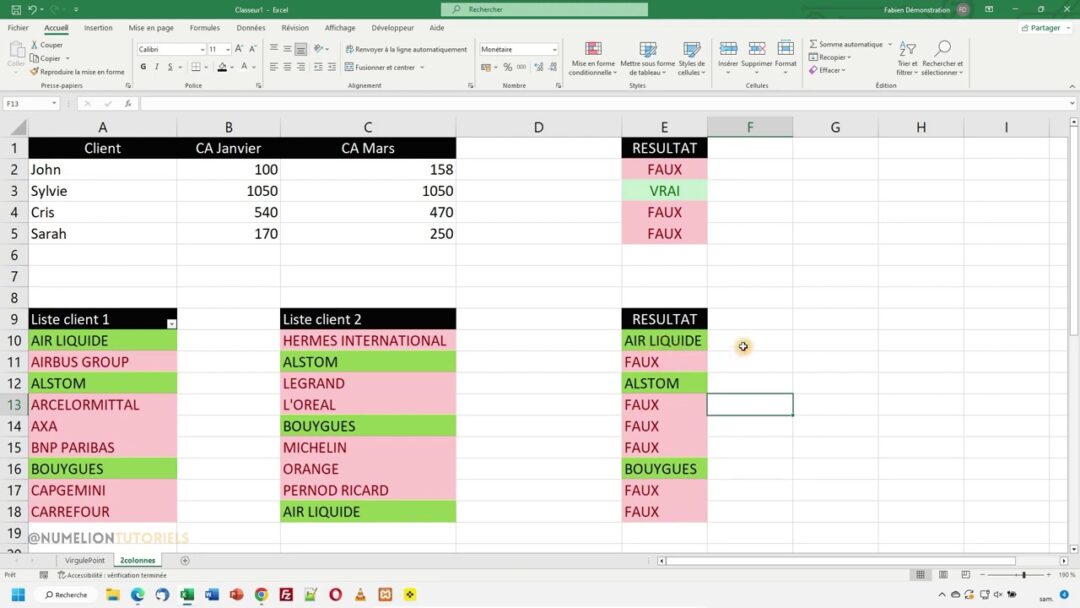Toggle center text alignment
1080x608 pixels.
[287, 67]
